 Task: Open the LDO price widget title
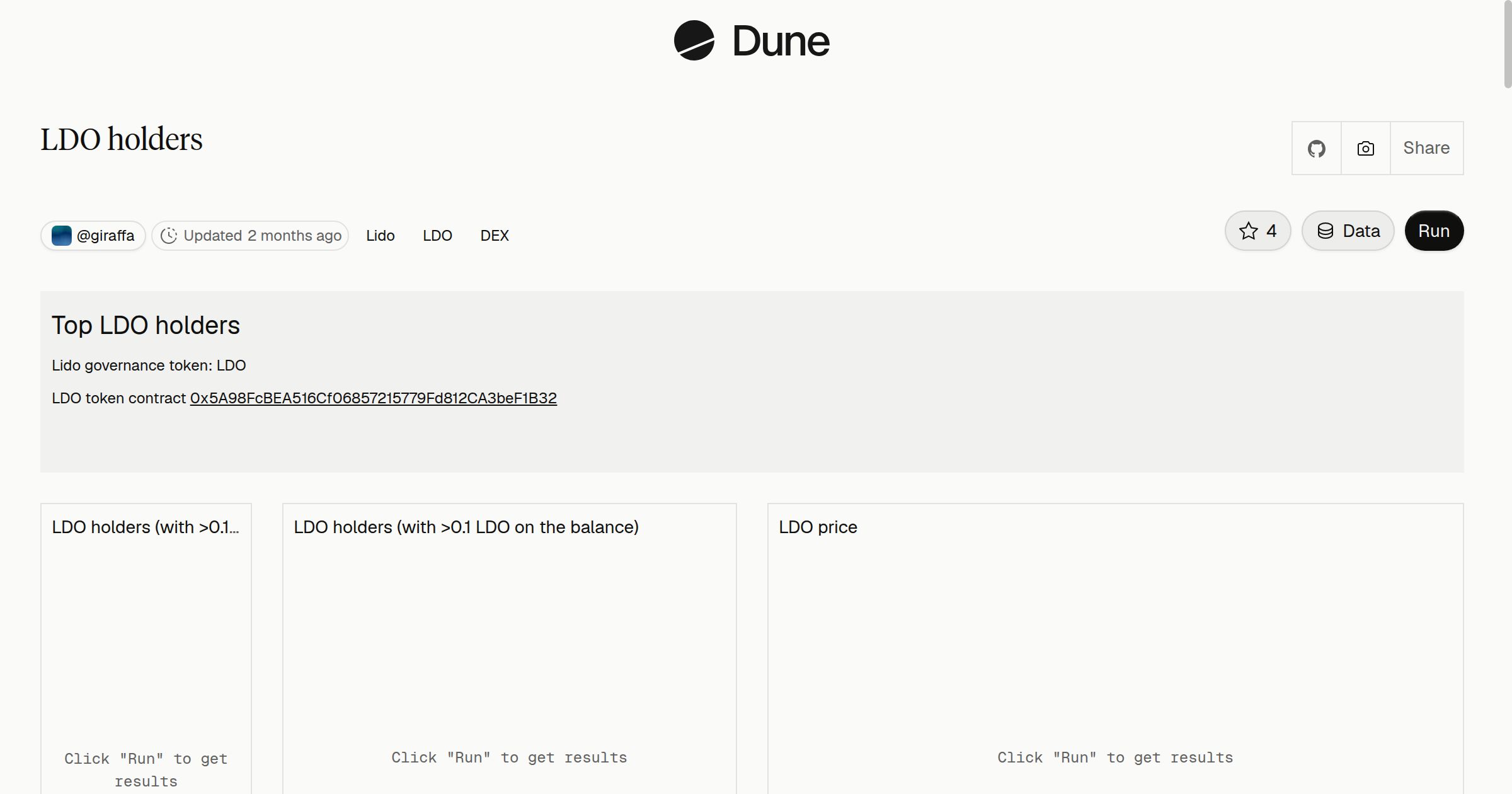[x=818, y=527]
